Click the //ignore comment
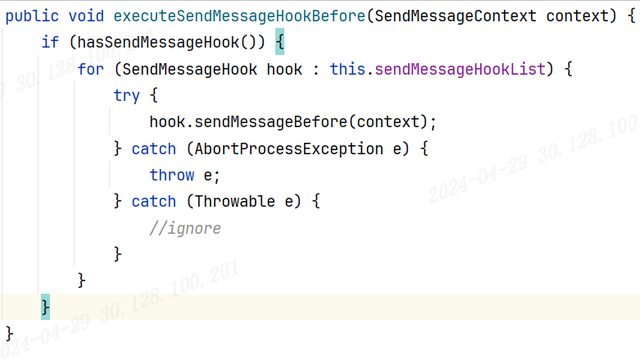The image size is (640, 361). point(185,228)
